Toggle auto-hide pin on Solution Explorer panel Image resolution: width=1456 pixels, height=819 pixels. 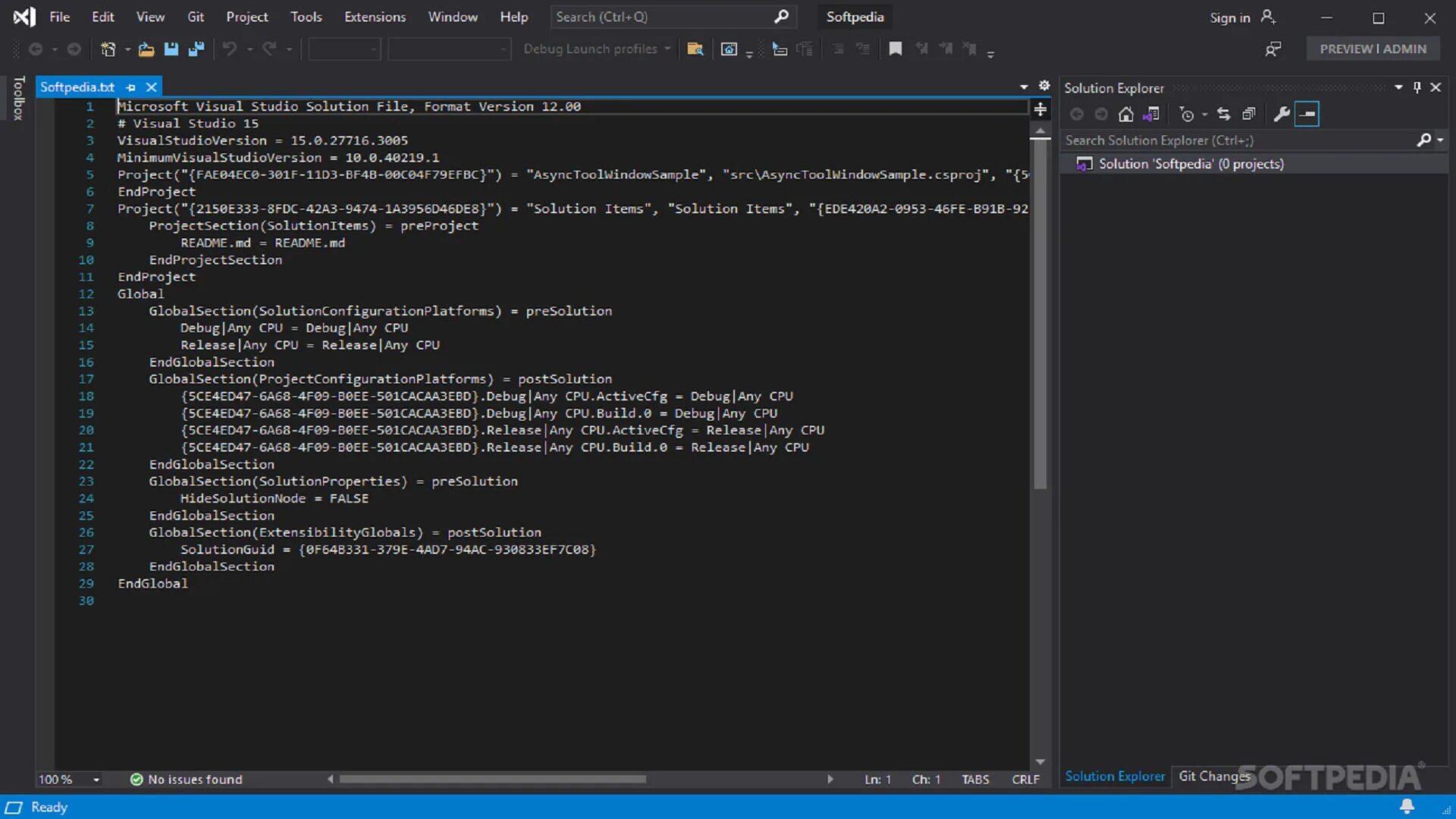pyautogui.click(x=1417, y=87)
